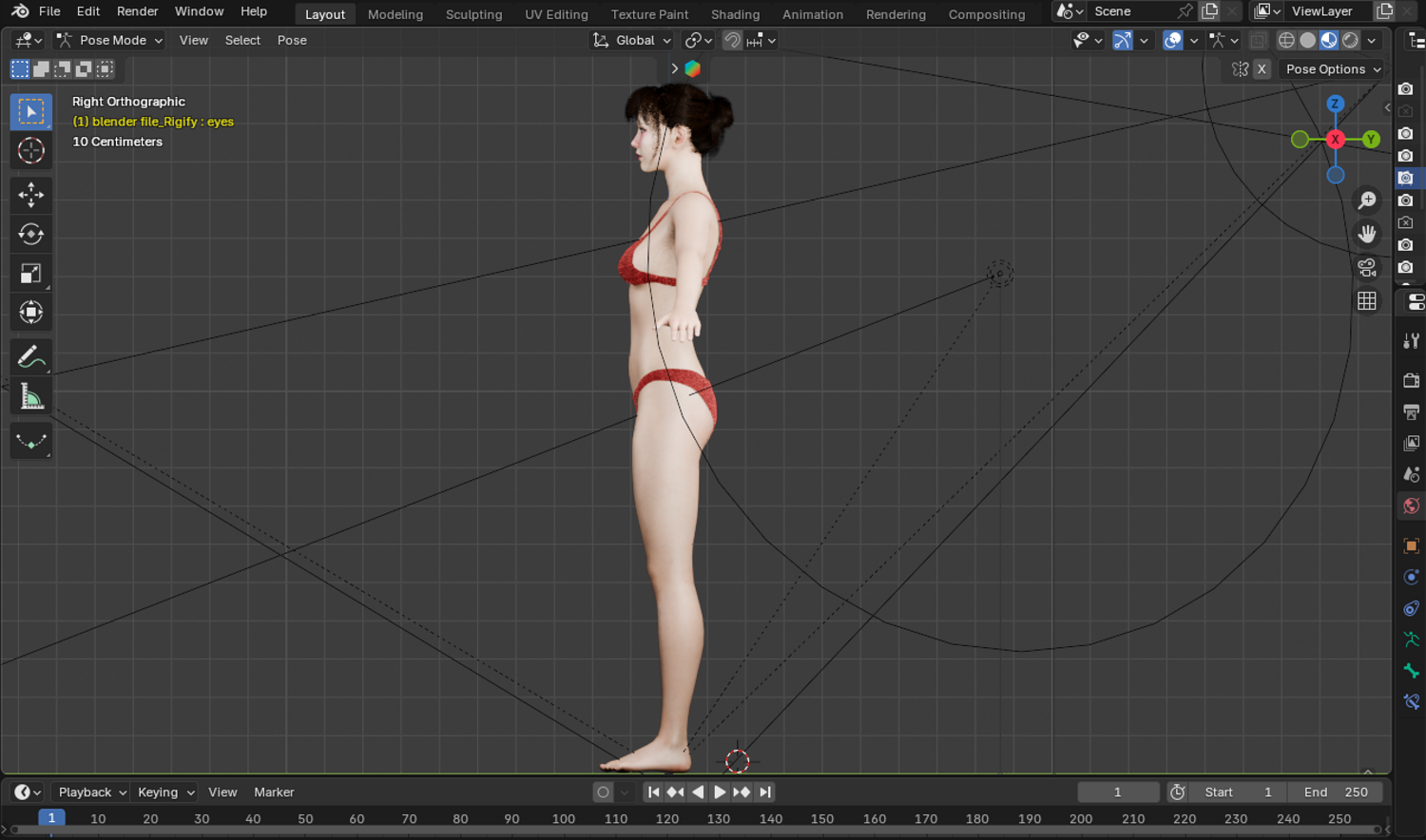Open the timeline editor type dropdown
Screen dimensions: 1426x840
[28, 792]
